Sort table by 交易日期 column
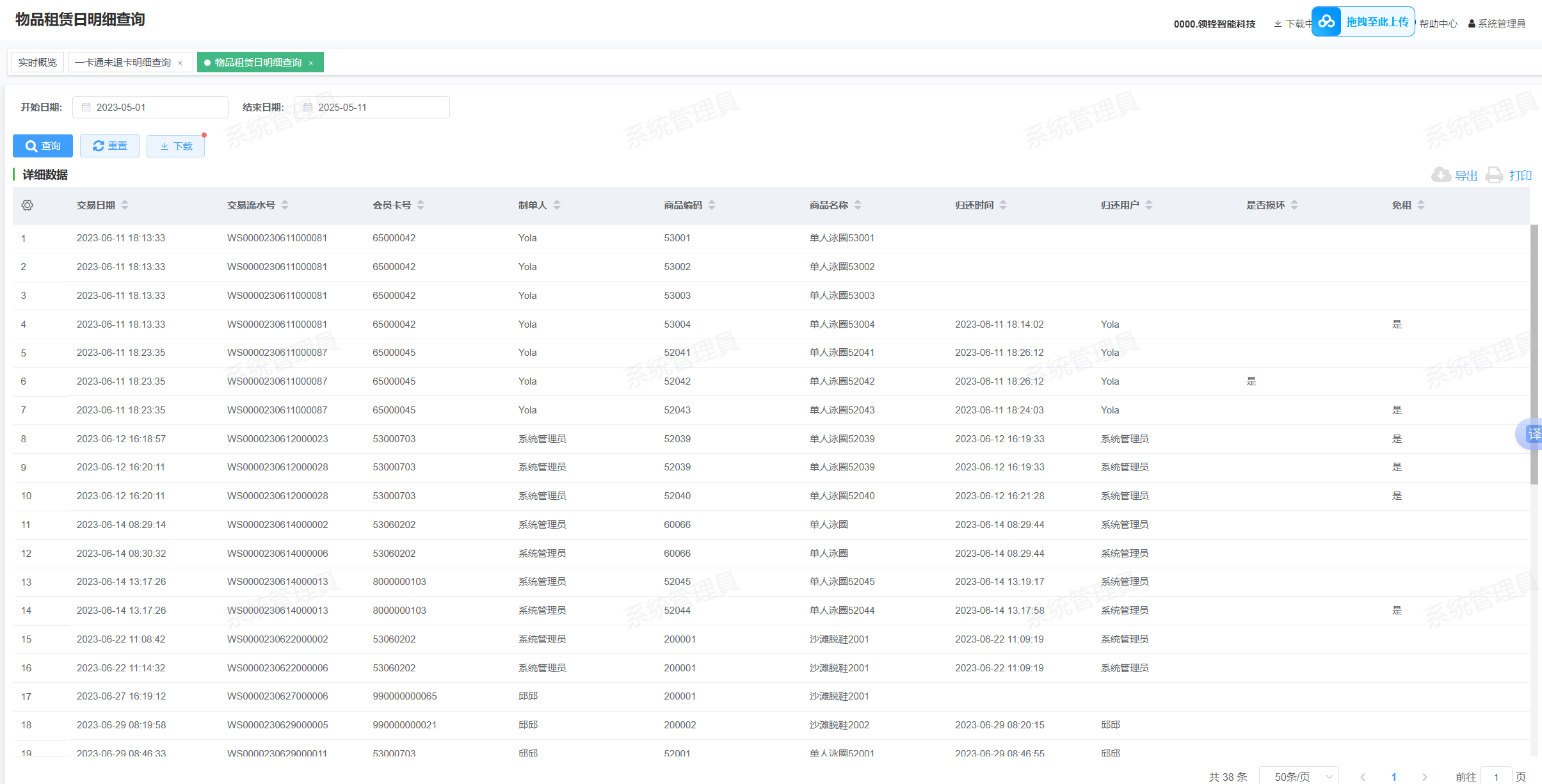This screenshot has width=1542, height=784. tap(125, 205)
